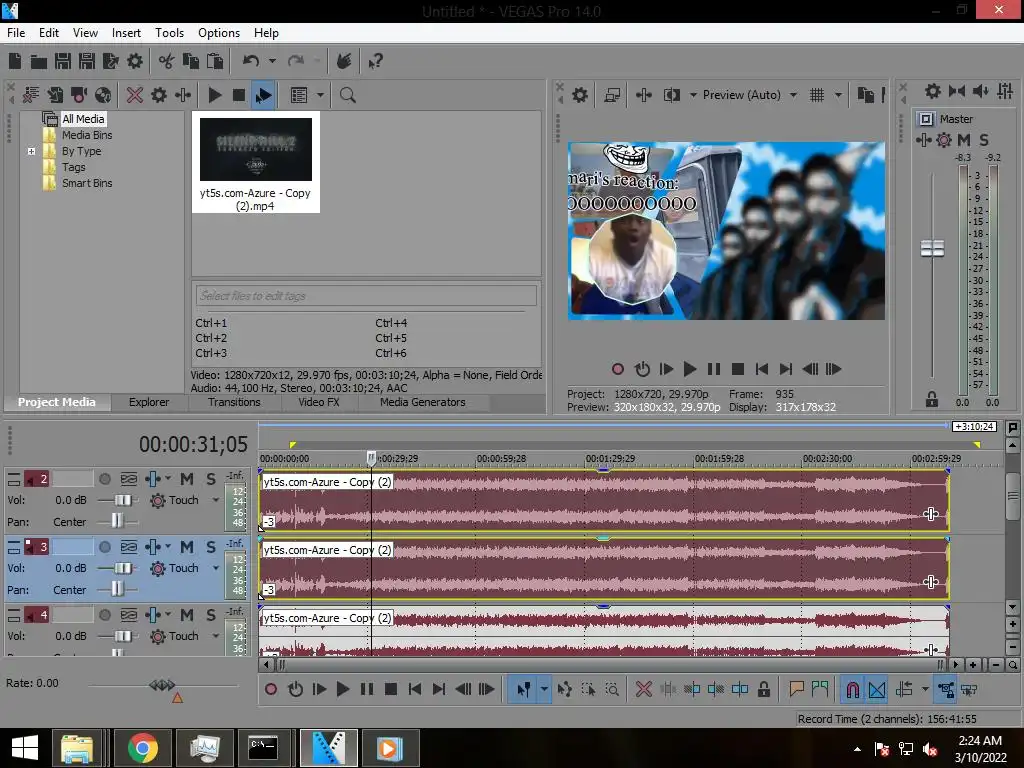Open project Properties gear in main toolbar
Screen dimensions: 1024x768
click(x=135, y=61)
